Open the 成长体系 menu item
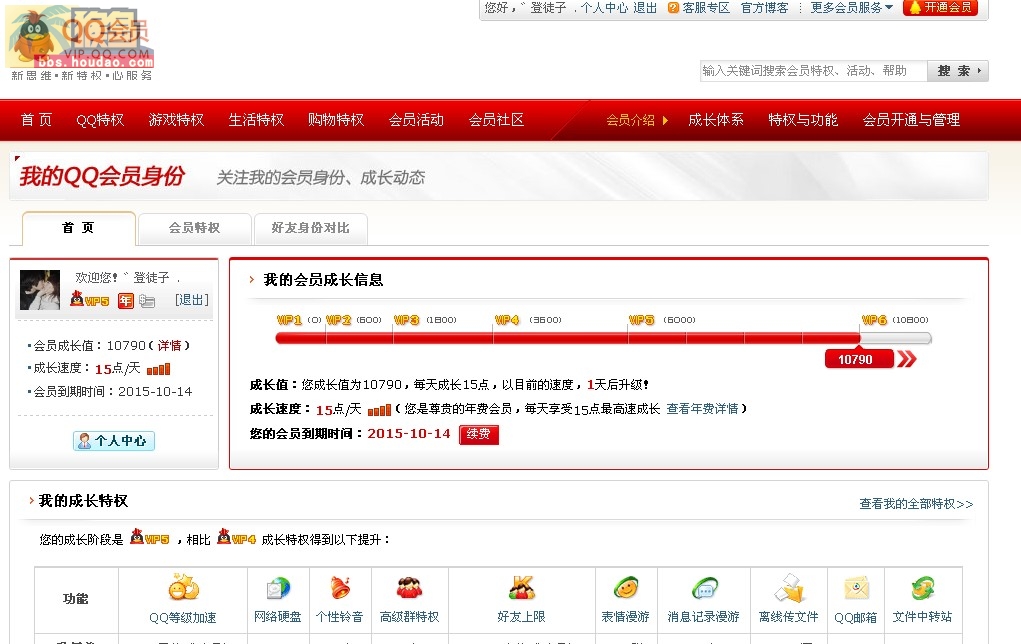This screenshot has height=644, width=1021. [716, 120]
